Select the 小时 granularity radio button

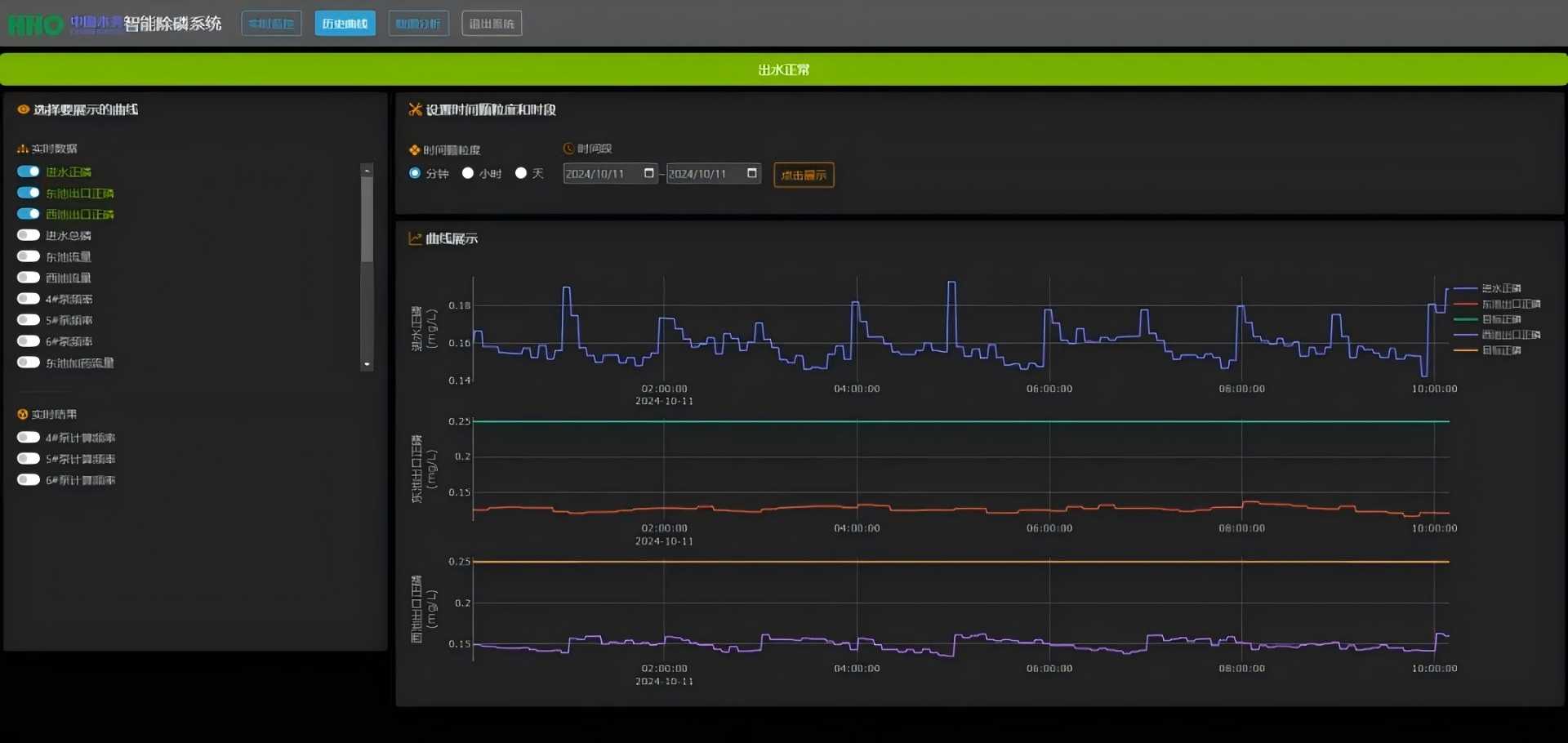[x=468, y=173]
